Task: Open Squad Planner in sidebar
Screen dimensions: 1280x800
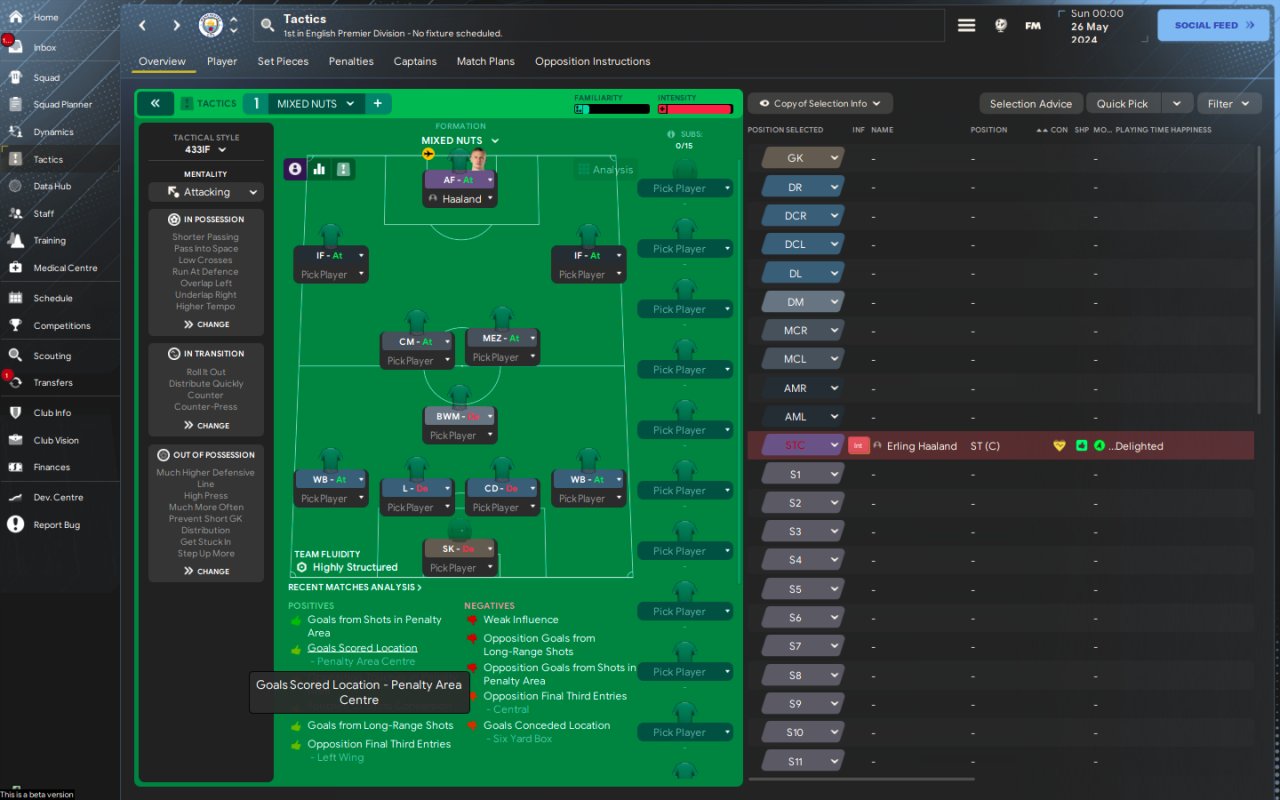Action: (60, 104)
